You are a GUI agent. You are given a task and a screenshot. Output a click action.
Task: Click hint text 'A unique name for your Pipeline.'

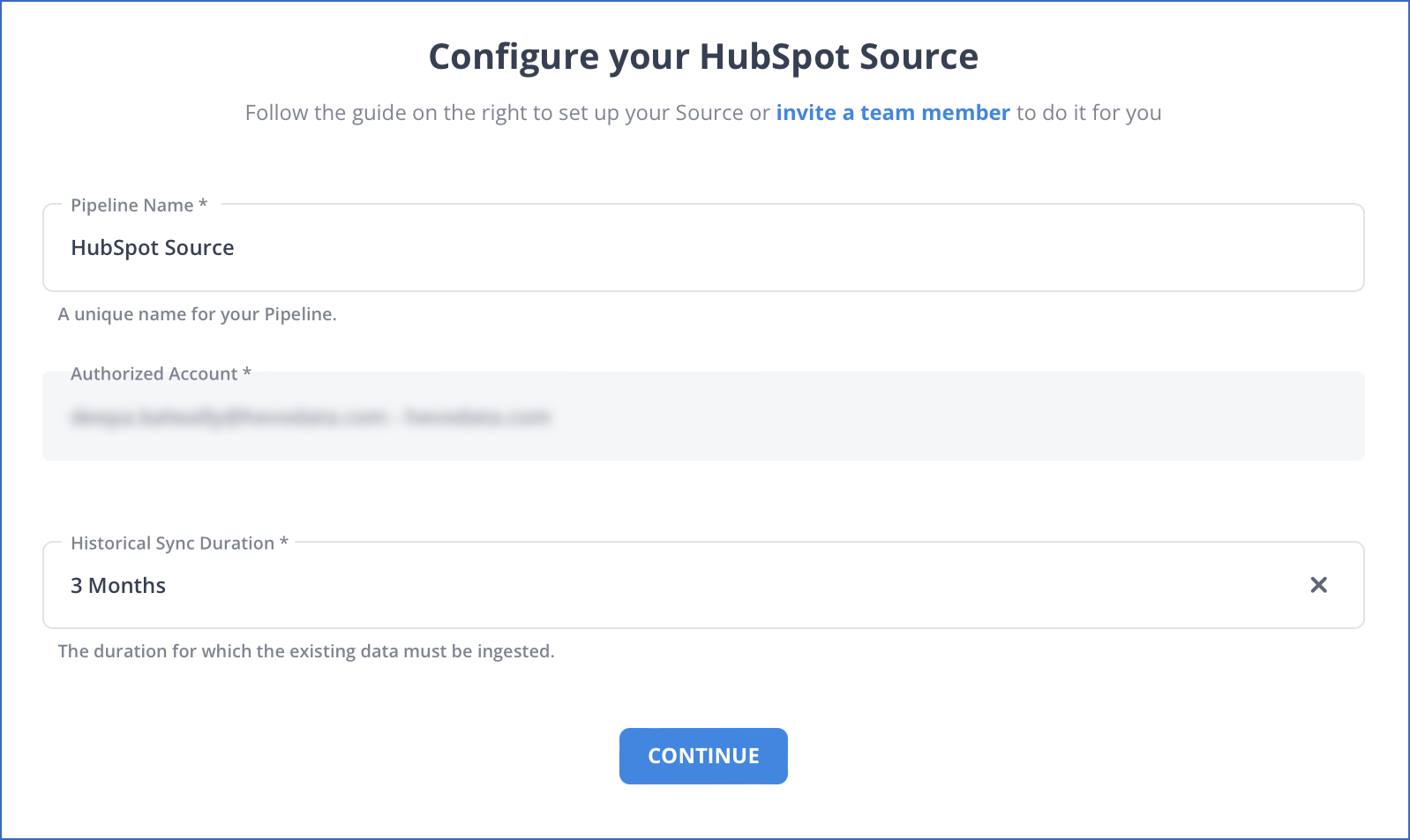point(198,314)
